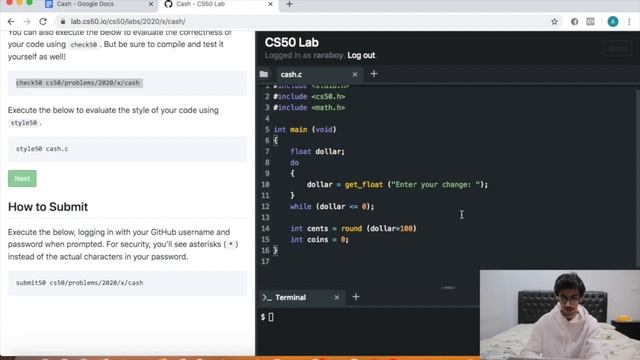
Task: Click the submit50 command code block
Action: point(127,283)
